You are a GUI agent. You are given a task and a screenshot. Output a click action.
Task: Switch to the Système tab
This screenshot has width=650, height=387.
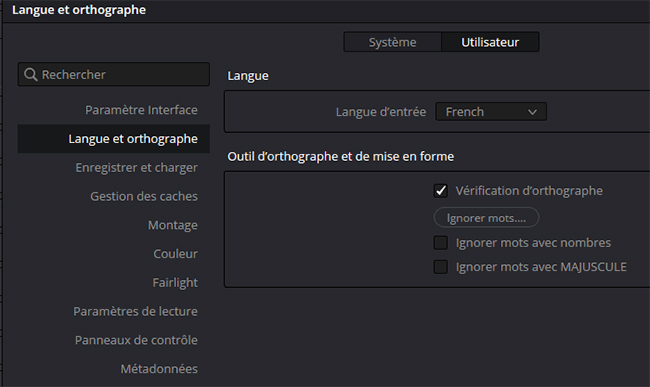pyautogui.click(x=393, y=42)
